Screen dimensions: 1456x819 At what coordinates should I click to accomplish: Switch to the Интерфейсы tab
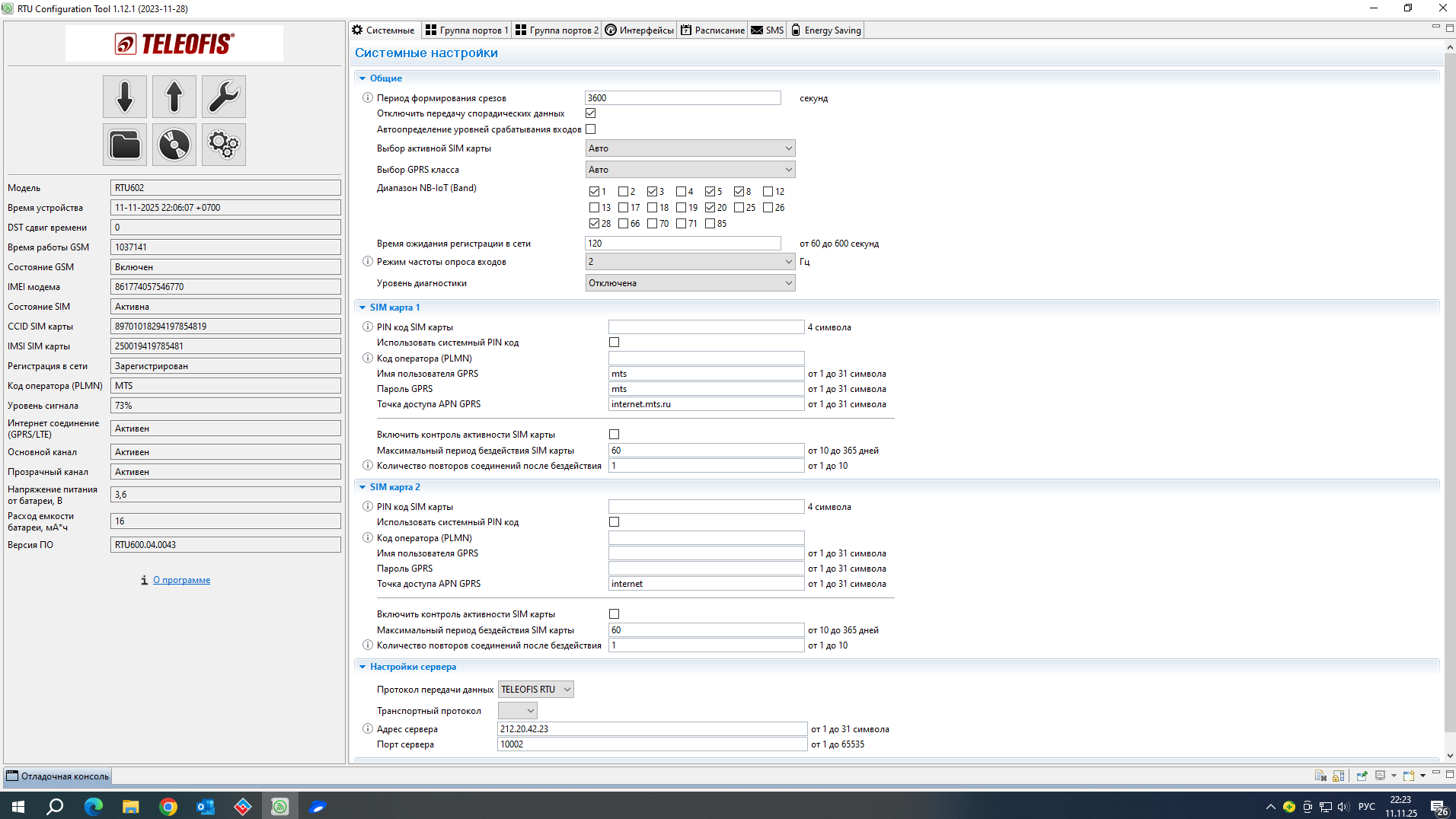640,30
